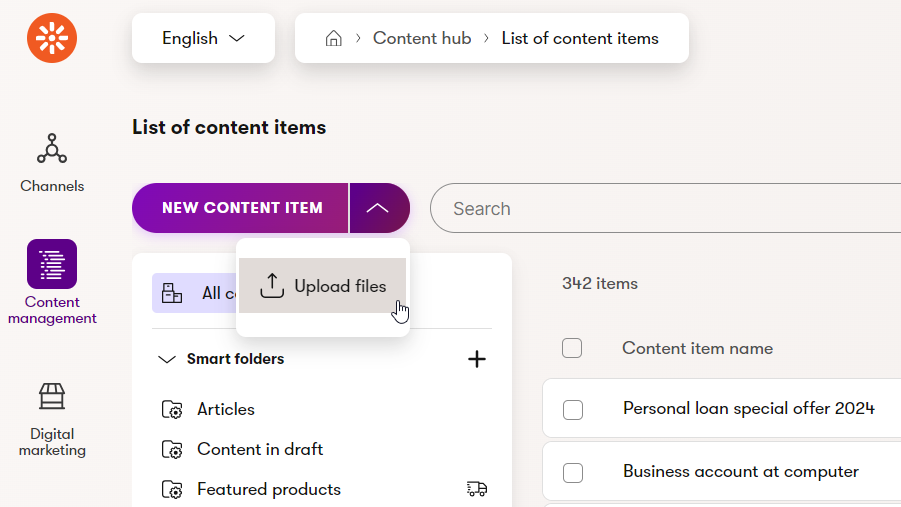Collapse the Smart folders section
Viewport: 901px width, 507px height.
pos(167,359)
